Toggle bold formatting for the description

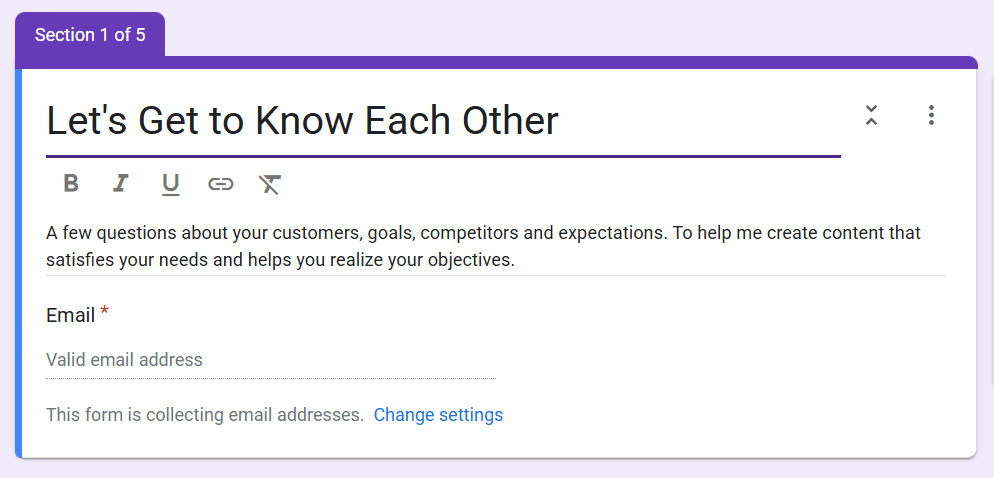[x=71, y=183]
